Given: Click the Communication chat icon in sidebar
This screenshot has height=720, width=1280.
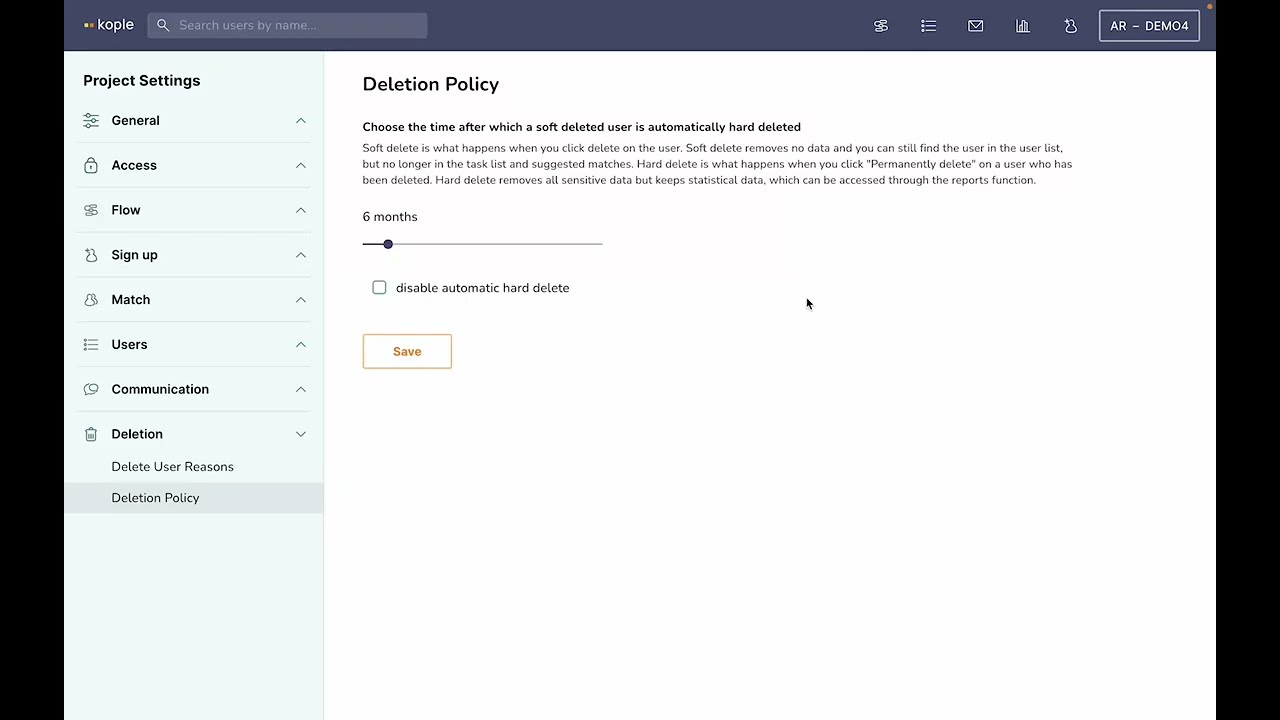Looking at the screenshot, I should 91,389.
